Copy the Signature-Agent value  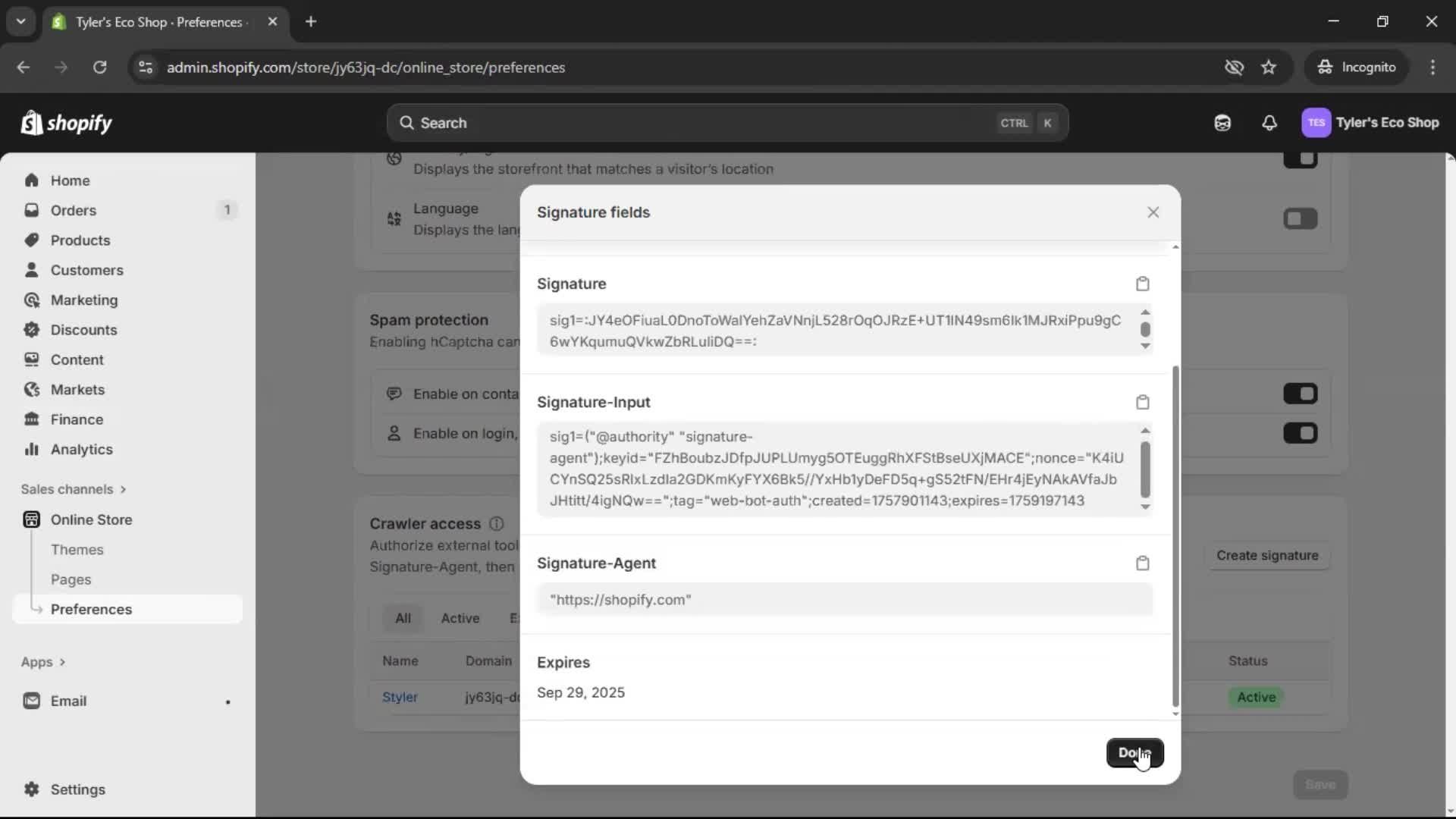[x=1142, y=563]
